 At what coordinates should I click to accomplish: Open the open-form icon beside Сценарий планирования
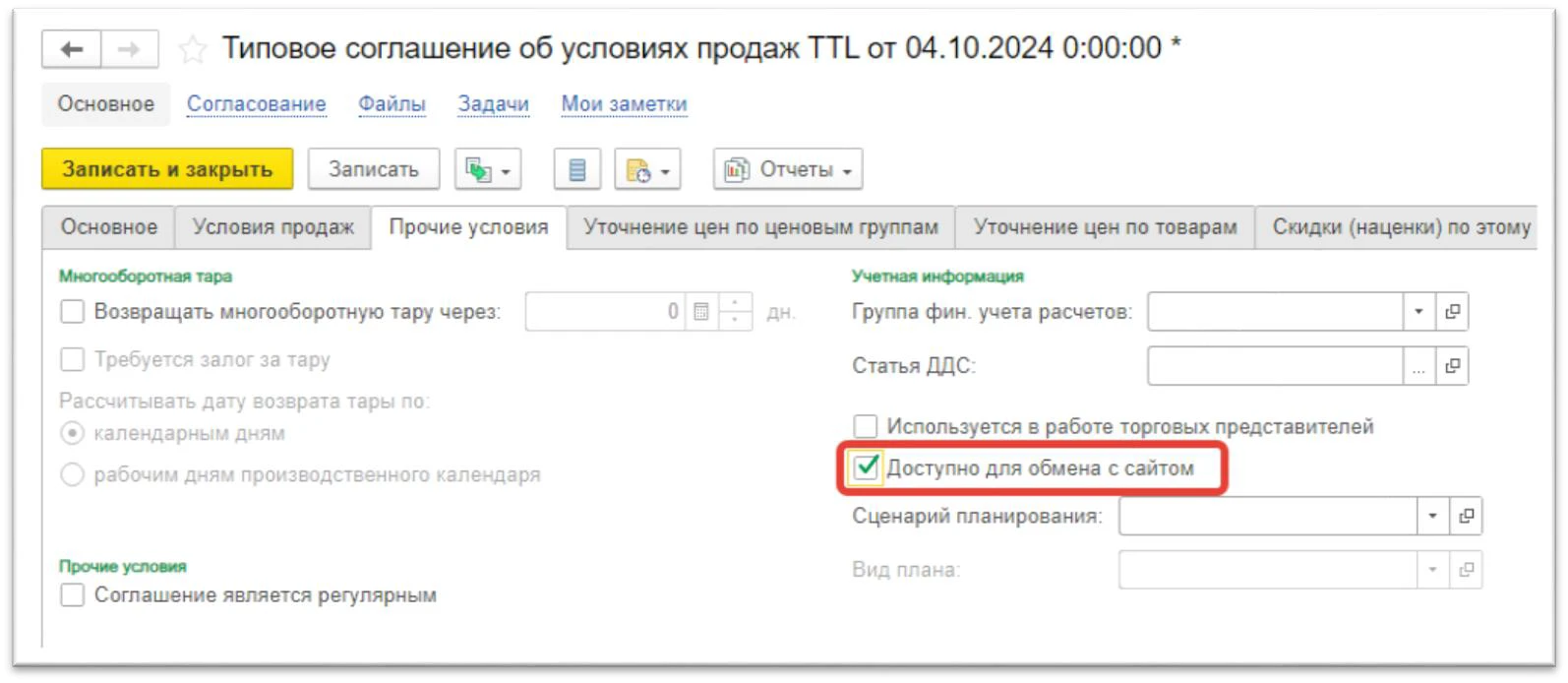pyautogui.click(x=1466, y=516)
